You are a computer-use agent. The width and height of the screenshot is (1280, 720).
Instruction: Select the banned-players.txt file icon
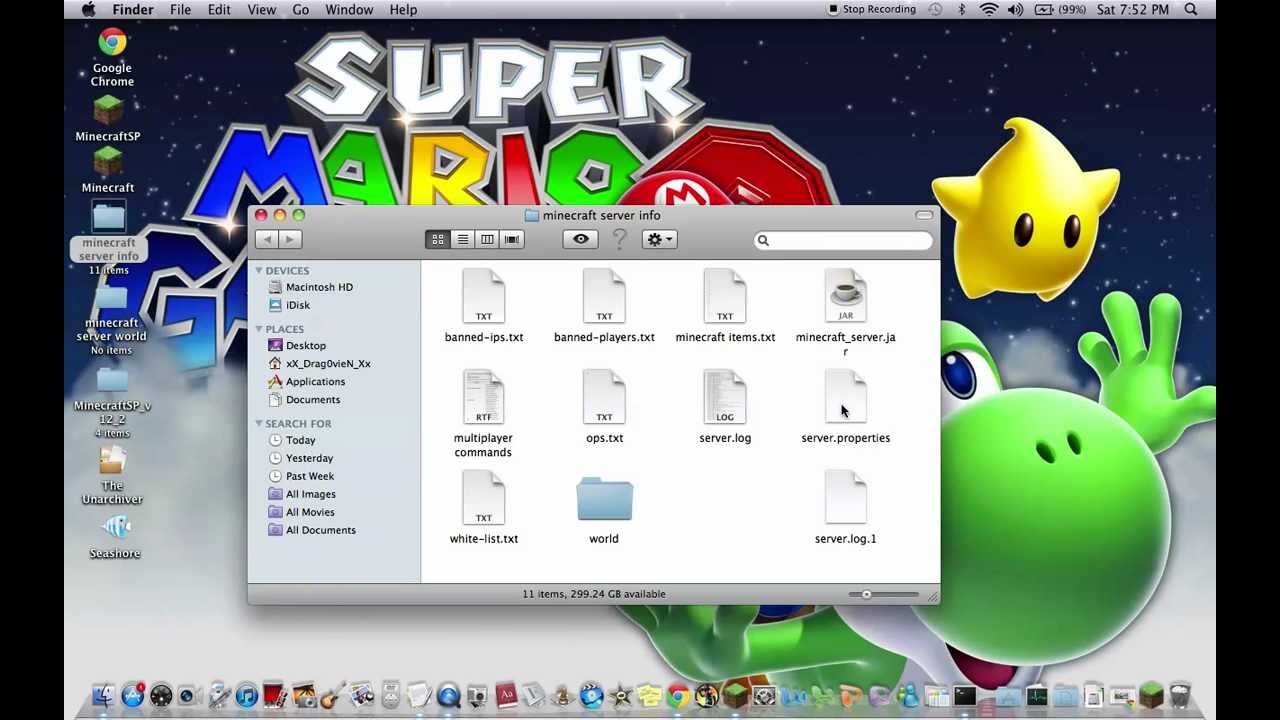pos(604,297)
